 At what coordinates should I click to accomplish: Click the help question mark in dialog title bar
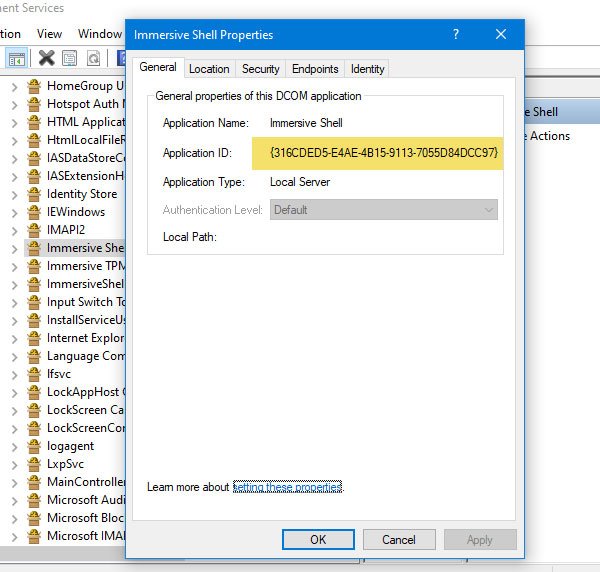coord(456,34)
